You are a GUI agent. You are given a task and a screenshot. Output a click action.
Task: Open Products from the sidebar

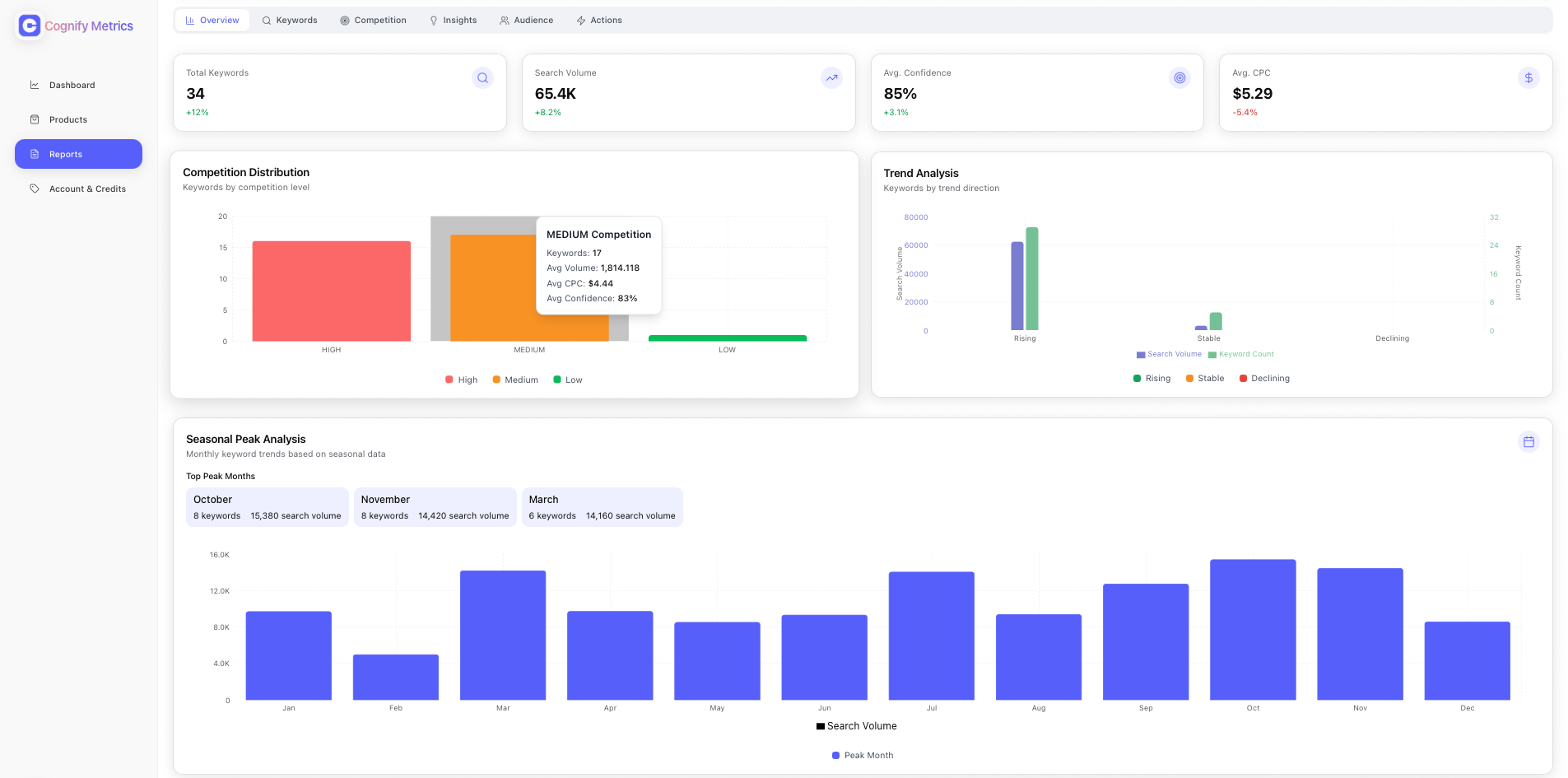[67, 119]
